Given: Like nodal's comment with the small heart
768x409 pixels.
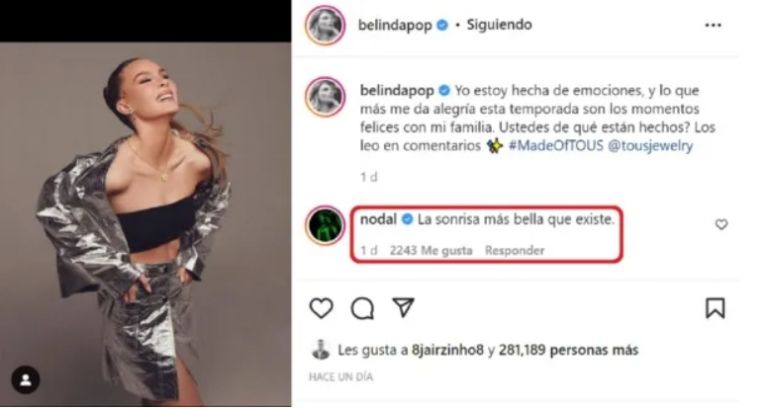Looking at the screenshot, I should point(721,224).
